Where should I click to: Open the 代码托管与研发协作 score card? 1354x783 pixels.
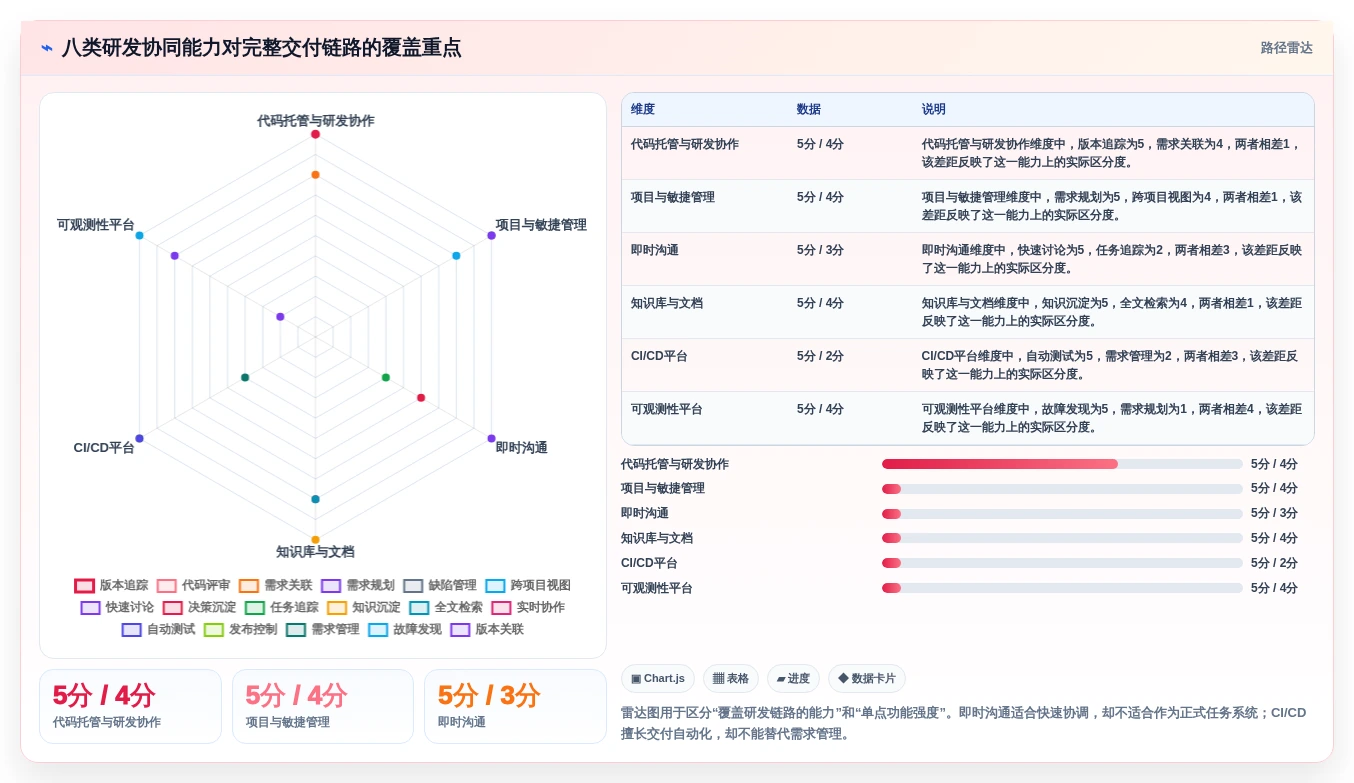130,706
